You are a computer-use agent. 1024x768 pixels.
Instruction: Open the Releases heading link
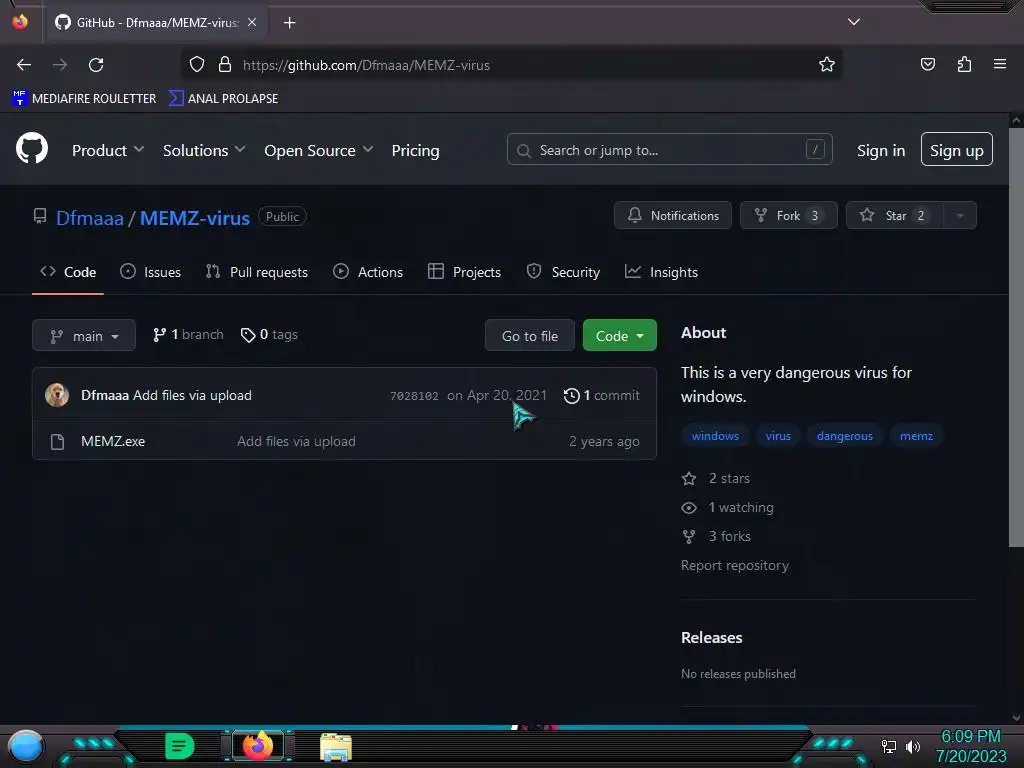tap(711, 637)
